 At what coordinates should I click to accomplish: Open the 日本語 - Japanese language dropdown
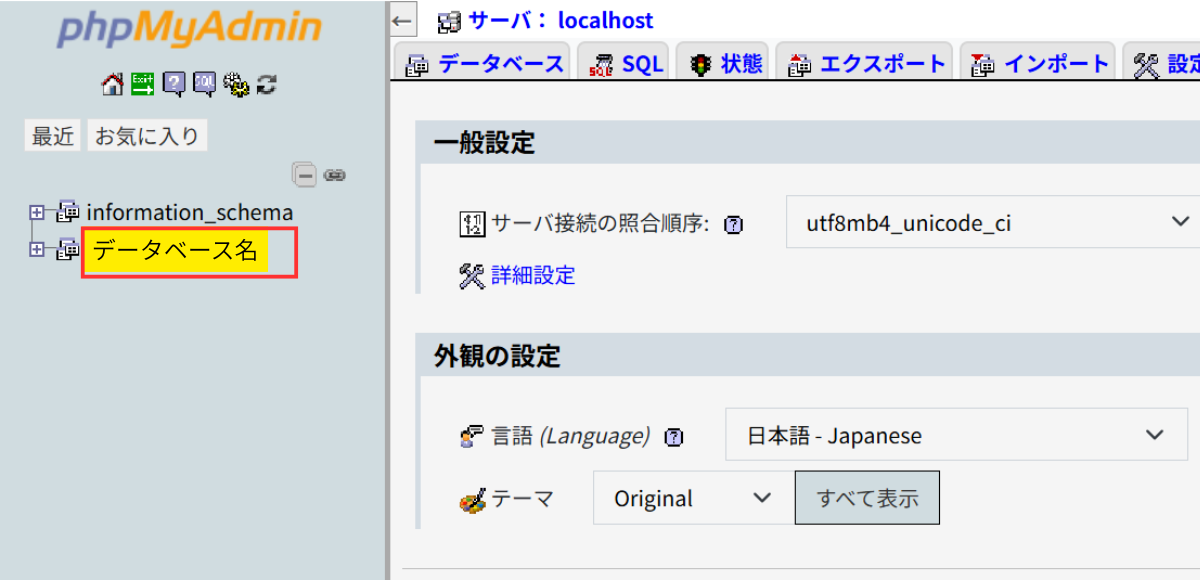pos(955,435)
